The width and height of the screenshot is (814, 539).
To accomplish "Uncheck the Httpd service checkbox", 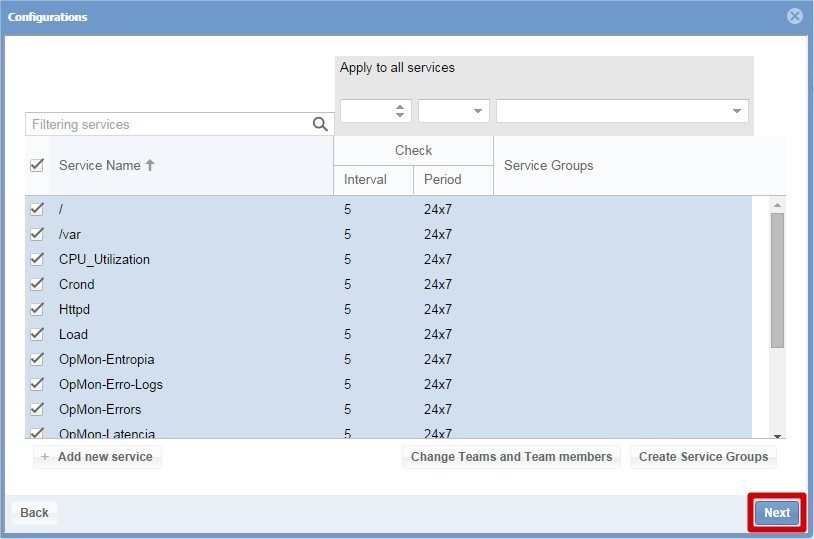I will pyautogui.click(x=37, y=309).
